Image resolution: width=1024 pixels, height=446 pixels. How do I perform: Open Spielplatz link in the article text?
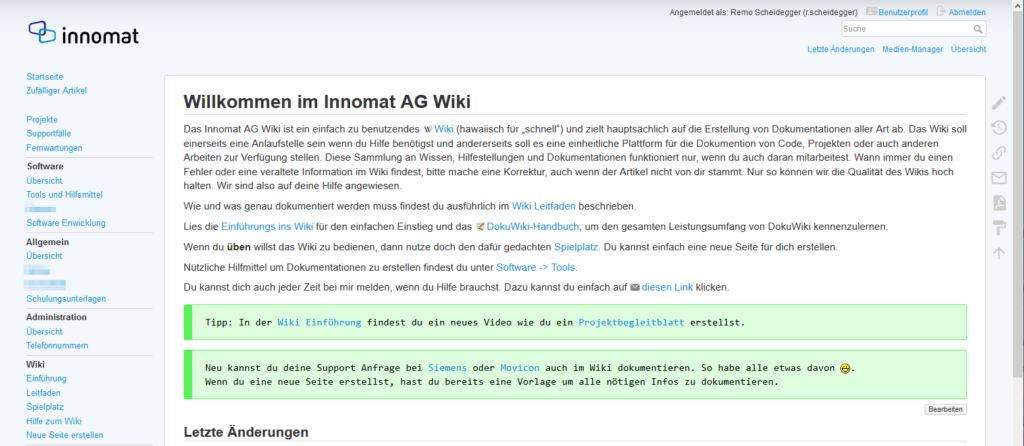(x=577, y=247)
